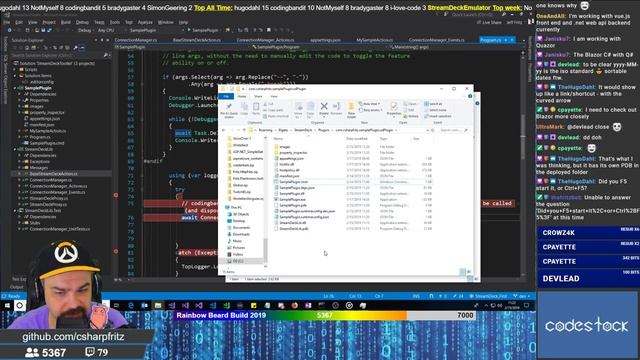Toggle breakpoint at line 74 margin
Viewport: 640px width, 360px height.
[116, 196]
